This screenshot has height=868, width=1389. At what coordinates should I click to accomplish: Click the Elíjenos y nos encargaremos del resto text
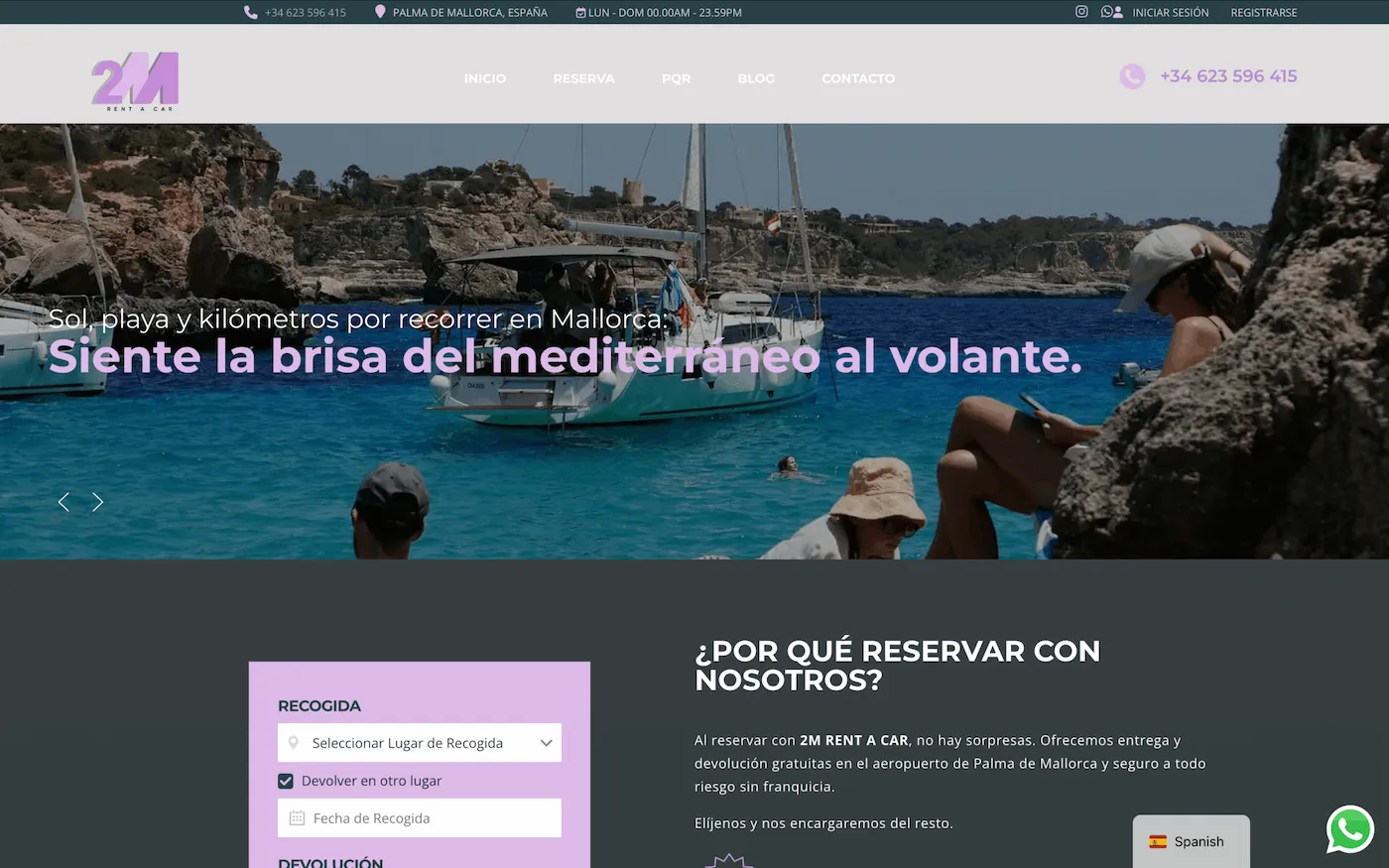pos(823,823)
